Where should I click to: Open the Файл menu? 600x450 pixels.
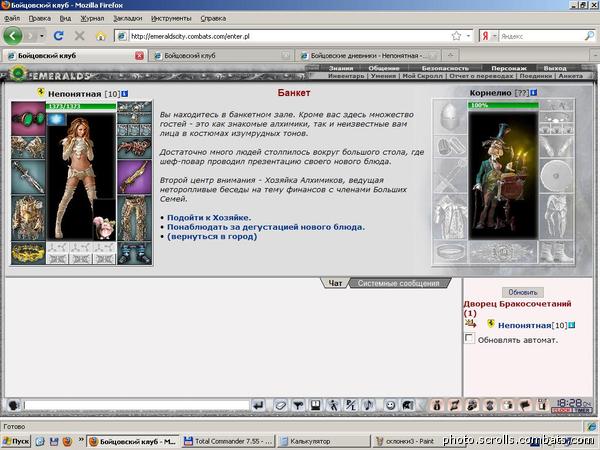(x=12, y=18)
